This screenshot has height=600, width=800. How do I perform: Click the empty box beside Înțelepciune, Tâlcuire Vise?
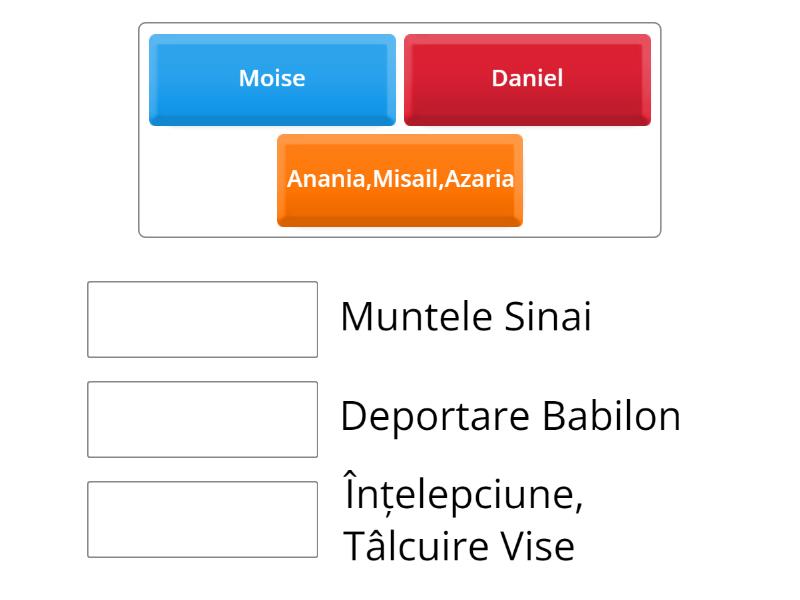(x=202, y=517)
